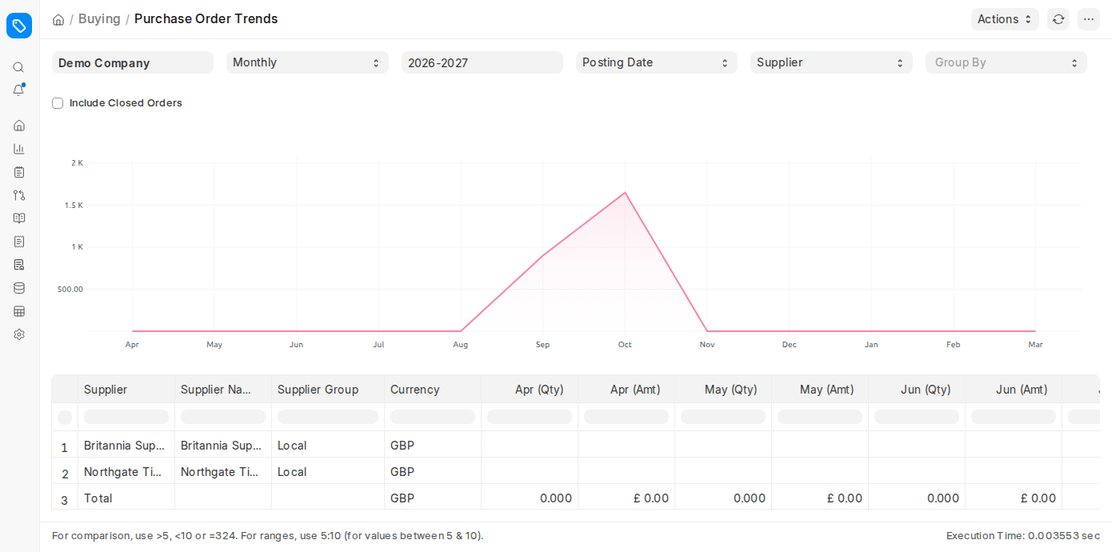The width and height of the screenshot is (1120, 552).
Task: Click Northgate Supplier Name cell
Action: 223,472
